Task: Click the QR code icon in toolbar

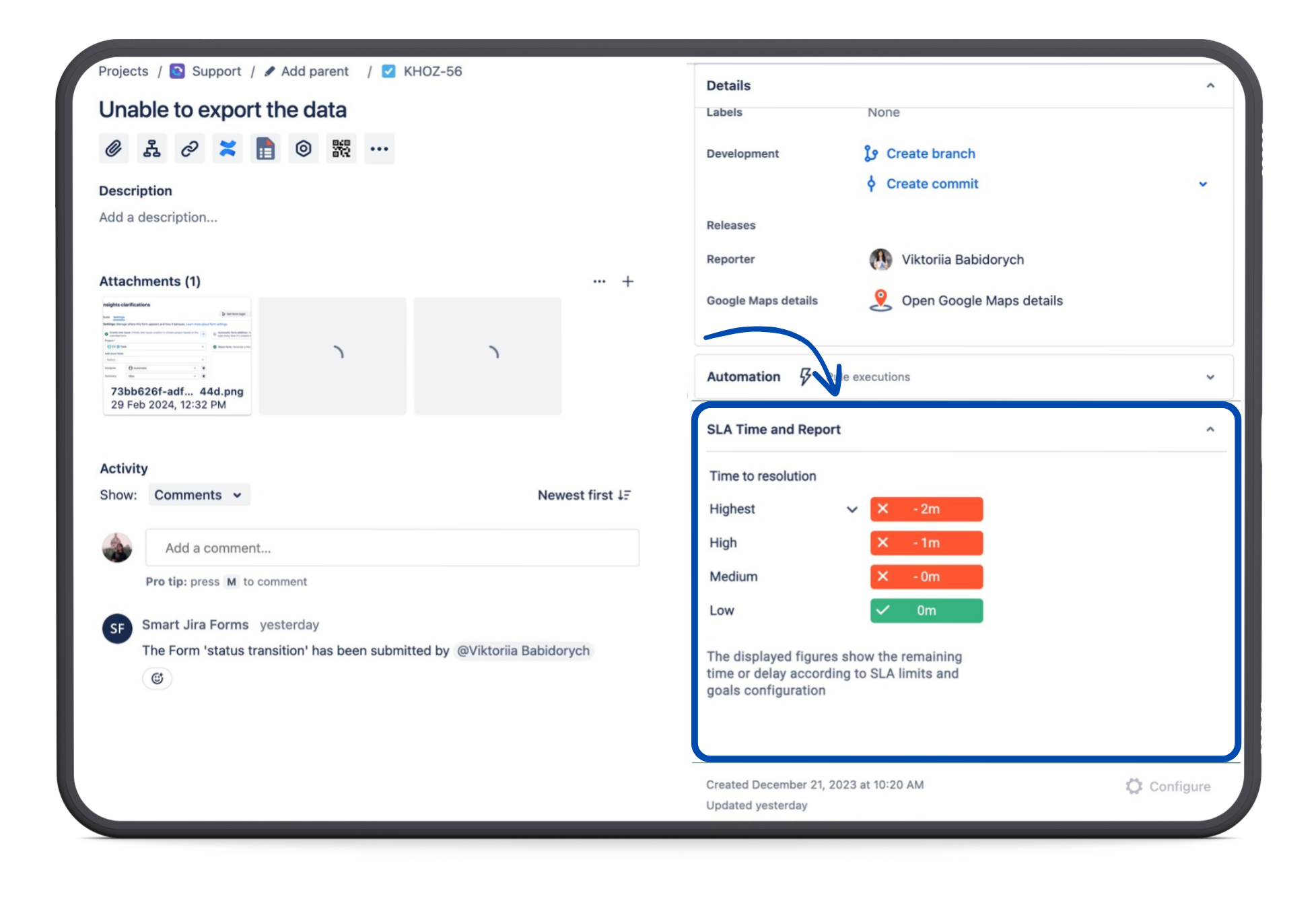Action: click(x=341, y=149)
